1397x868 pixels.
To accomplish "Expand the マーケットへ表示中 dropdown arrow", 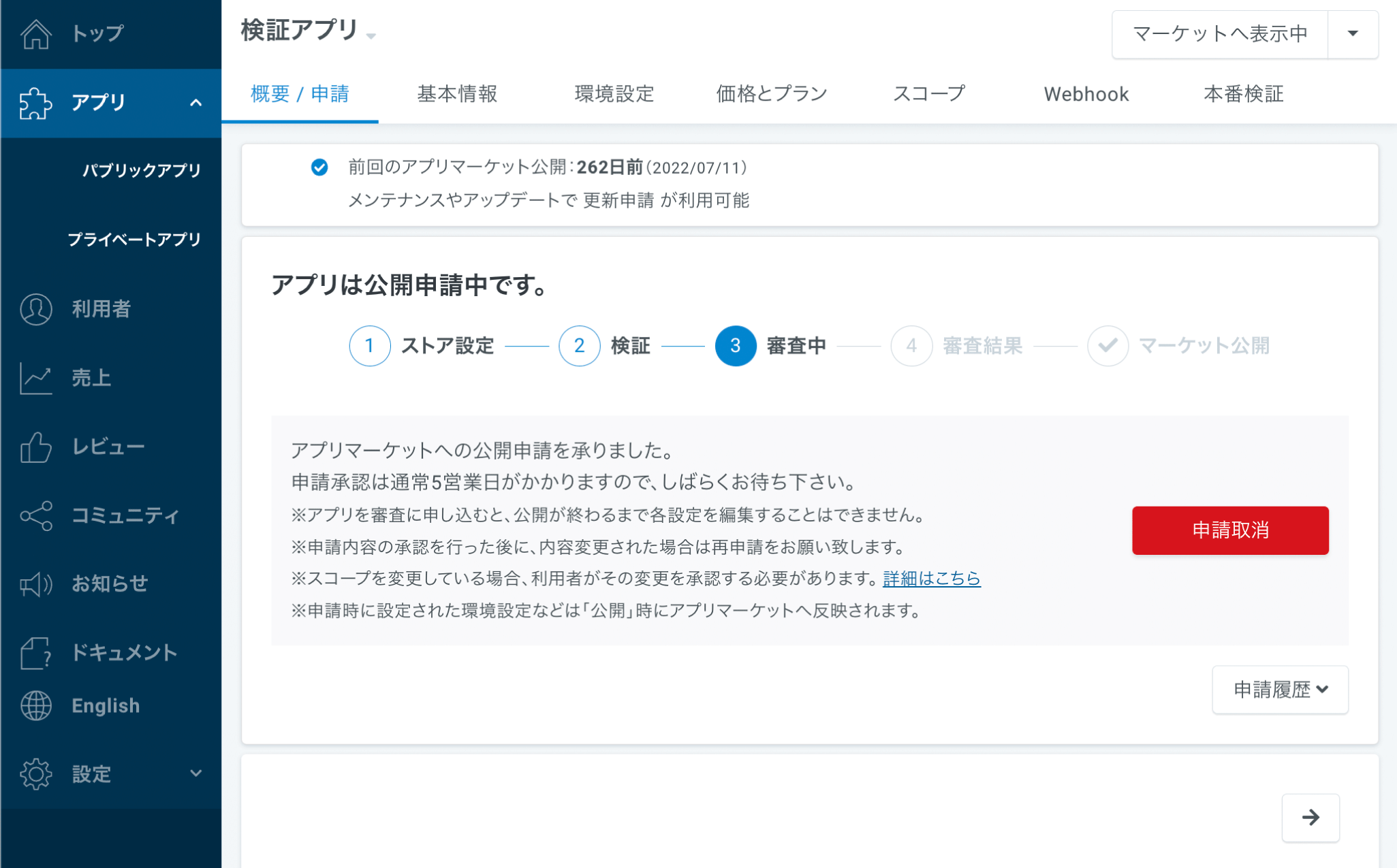I will (1353, 34).
